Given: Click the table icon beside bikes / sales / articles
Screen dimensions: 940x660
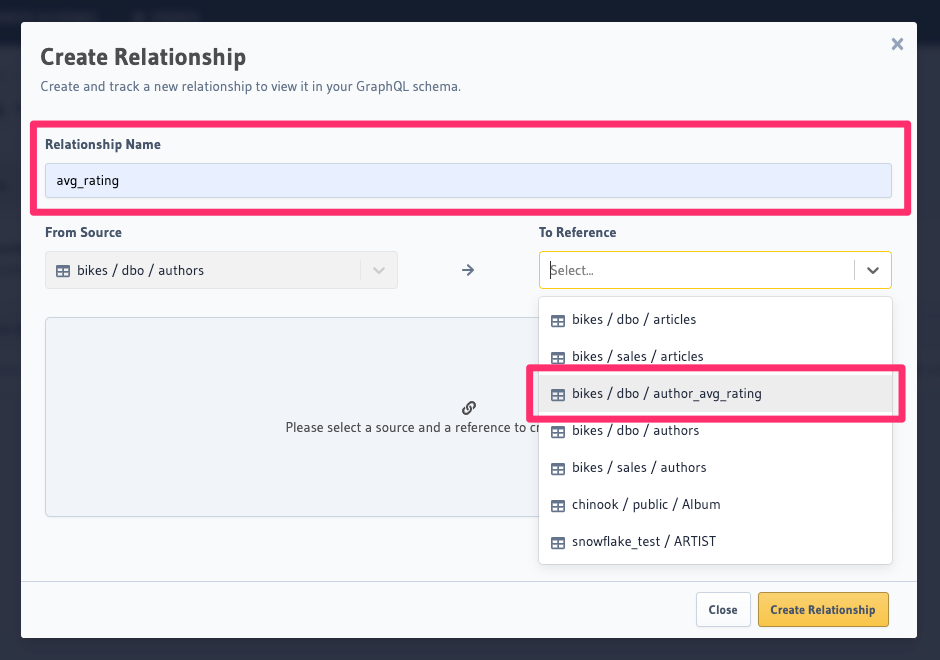Looking at the screenshot, I should 557,356.
